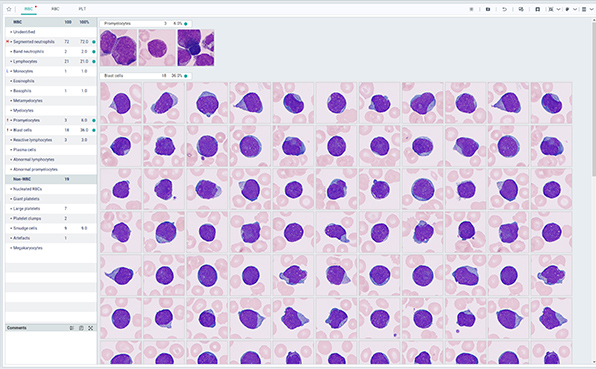The image size is (596, 369).
Task: Open the color marker dropdown arrow
Action: tap(575, 9)
